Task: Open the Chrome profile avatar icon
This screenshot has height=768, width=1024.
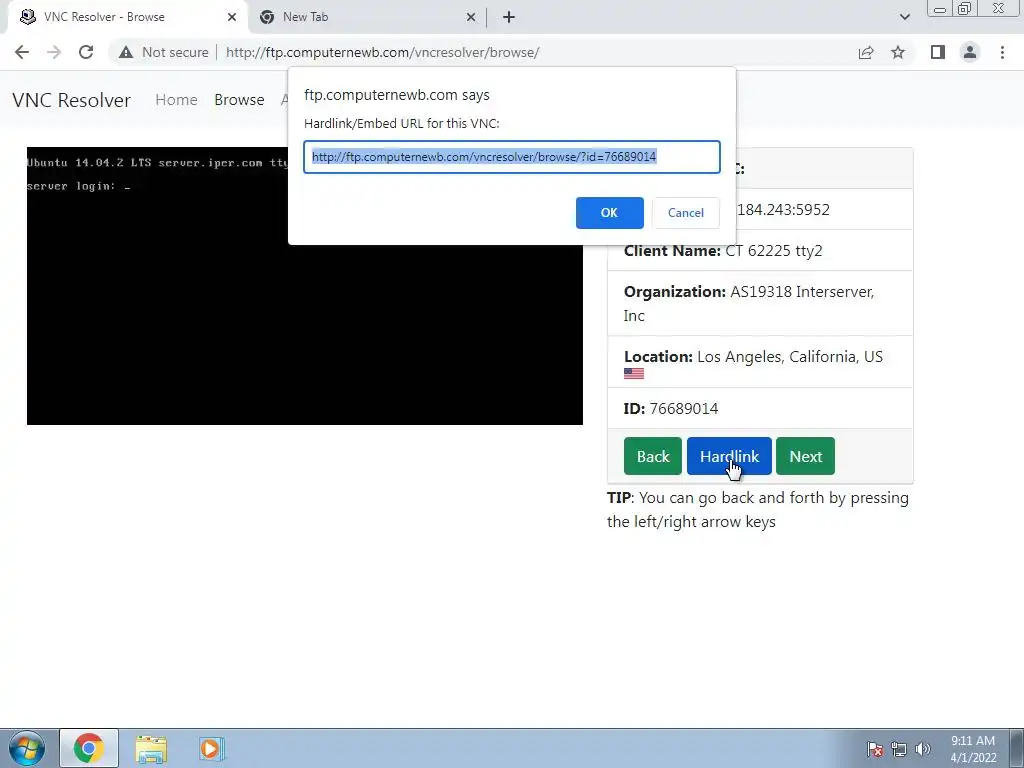Action: tap(970, 52)
